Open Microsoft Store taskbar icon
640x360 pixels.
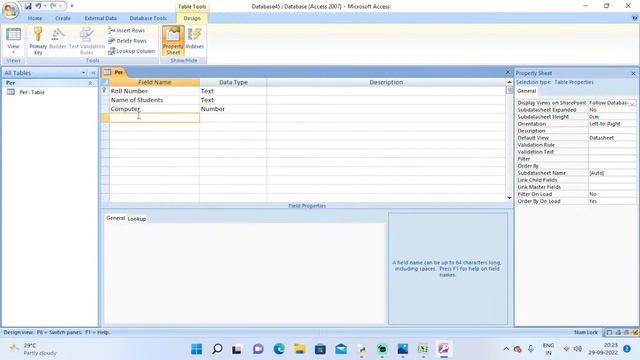(320, 349)
